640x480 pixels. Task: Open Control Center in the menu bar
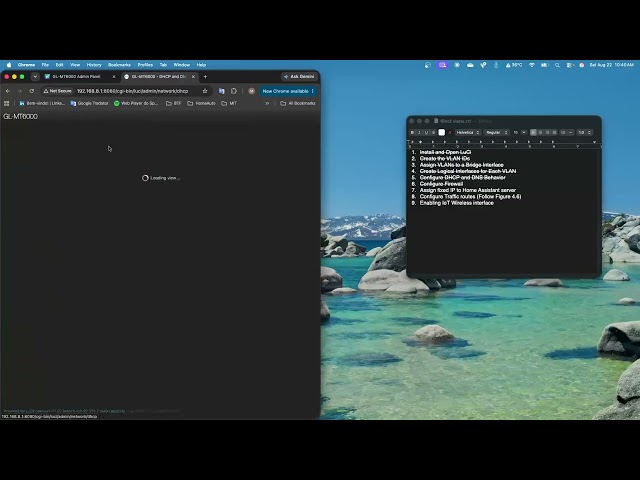coord(570,65)
